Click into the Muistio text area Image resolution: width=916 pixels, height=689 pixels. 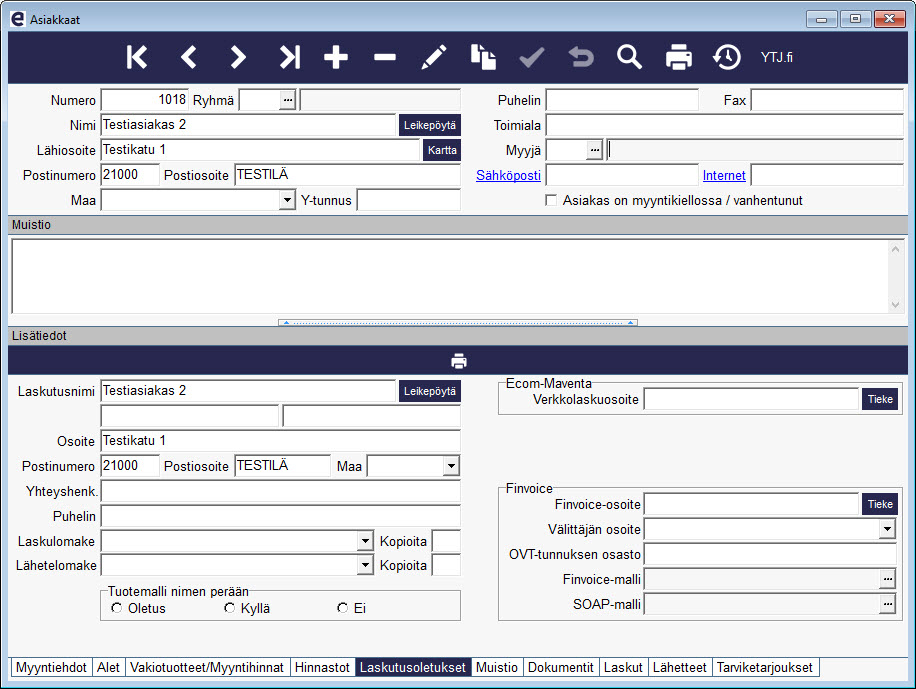click(450, 276)
